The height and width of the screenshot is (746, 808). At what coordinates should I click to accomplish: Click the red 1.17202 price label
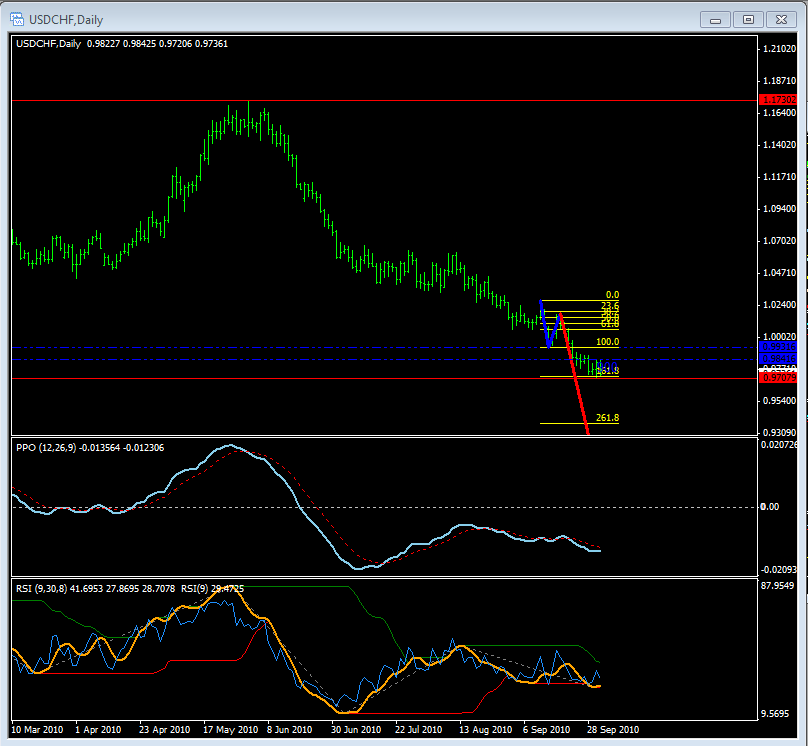coord(778,100)
